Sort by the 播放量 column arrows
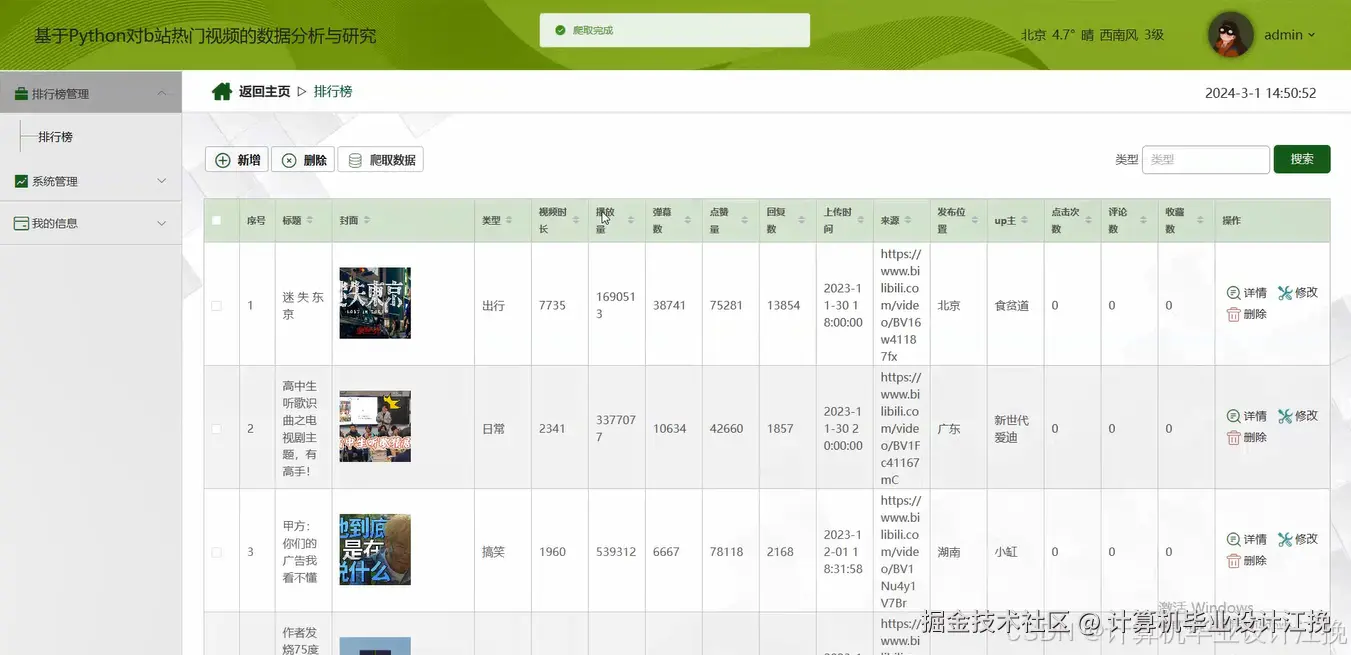 click(x=633, y=220)
